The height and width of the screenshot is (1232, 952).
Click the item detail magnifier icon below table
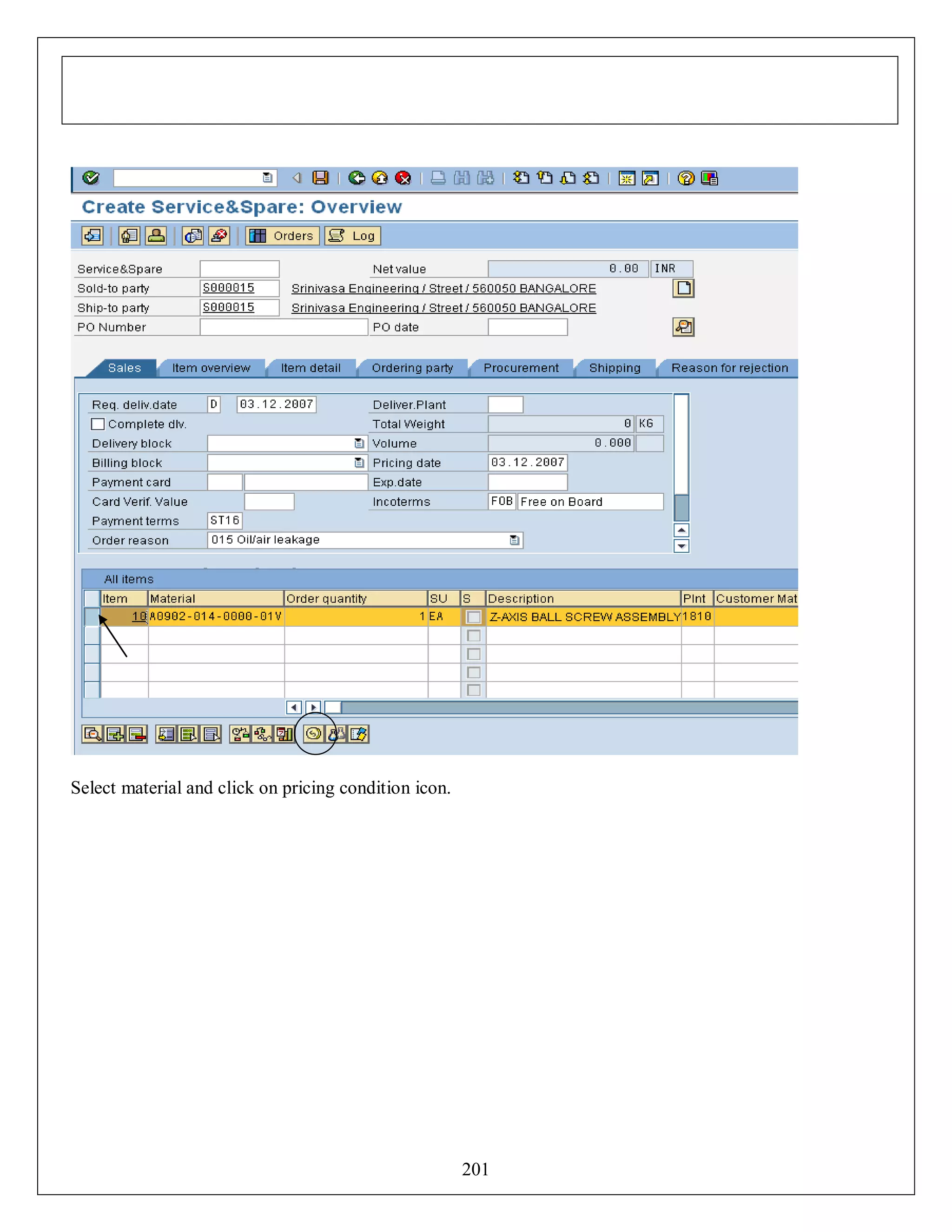click(92, 734)
